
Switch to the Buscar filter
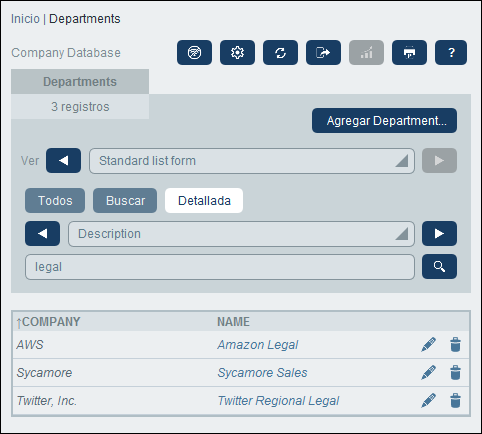click(x=125, y=201)
